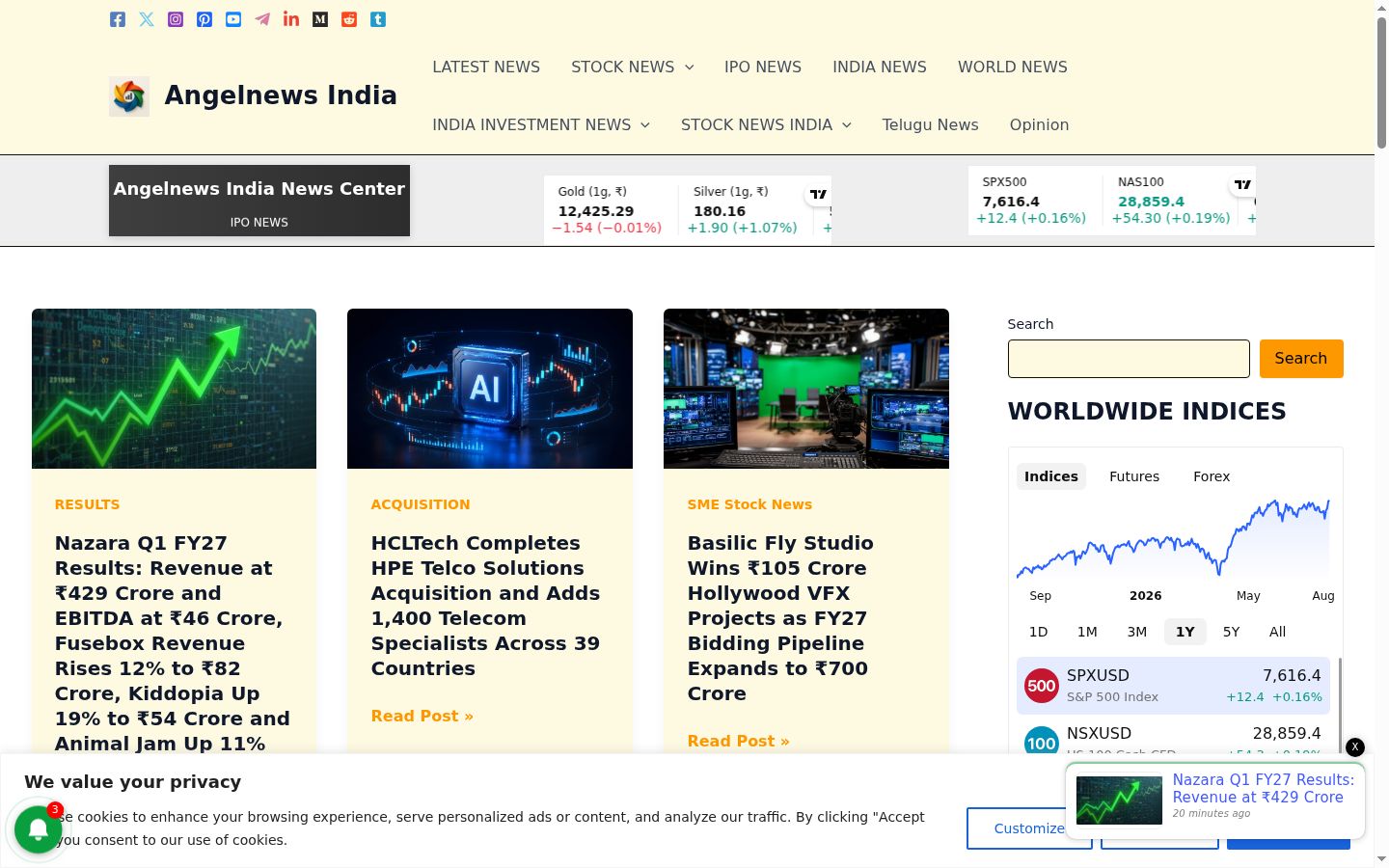The width and height of the screenshot is (1389, 868).
Task: Open the Instagram social link
Action: click(x=176, y=19)
